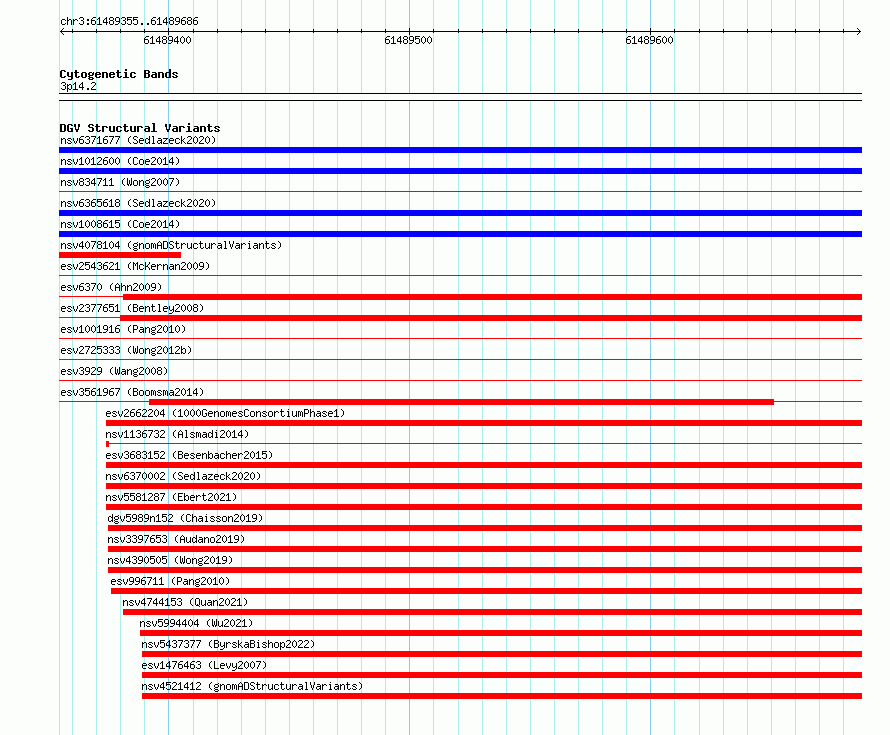This screenshot has width=890, height=735.
Task: Click the red bar under esv2377651
Action: click(x=491, y=318)
